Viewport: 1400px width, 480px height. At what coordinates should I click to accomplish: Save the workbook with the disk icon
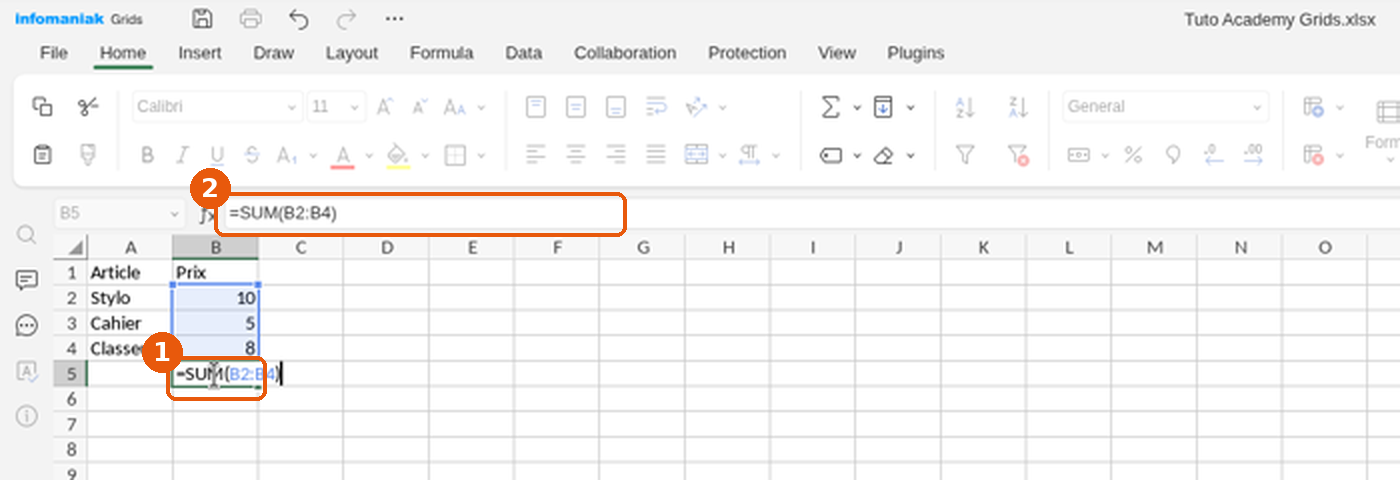pyautogui.click(x=202, y=18)
